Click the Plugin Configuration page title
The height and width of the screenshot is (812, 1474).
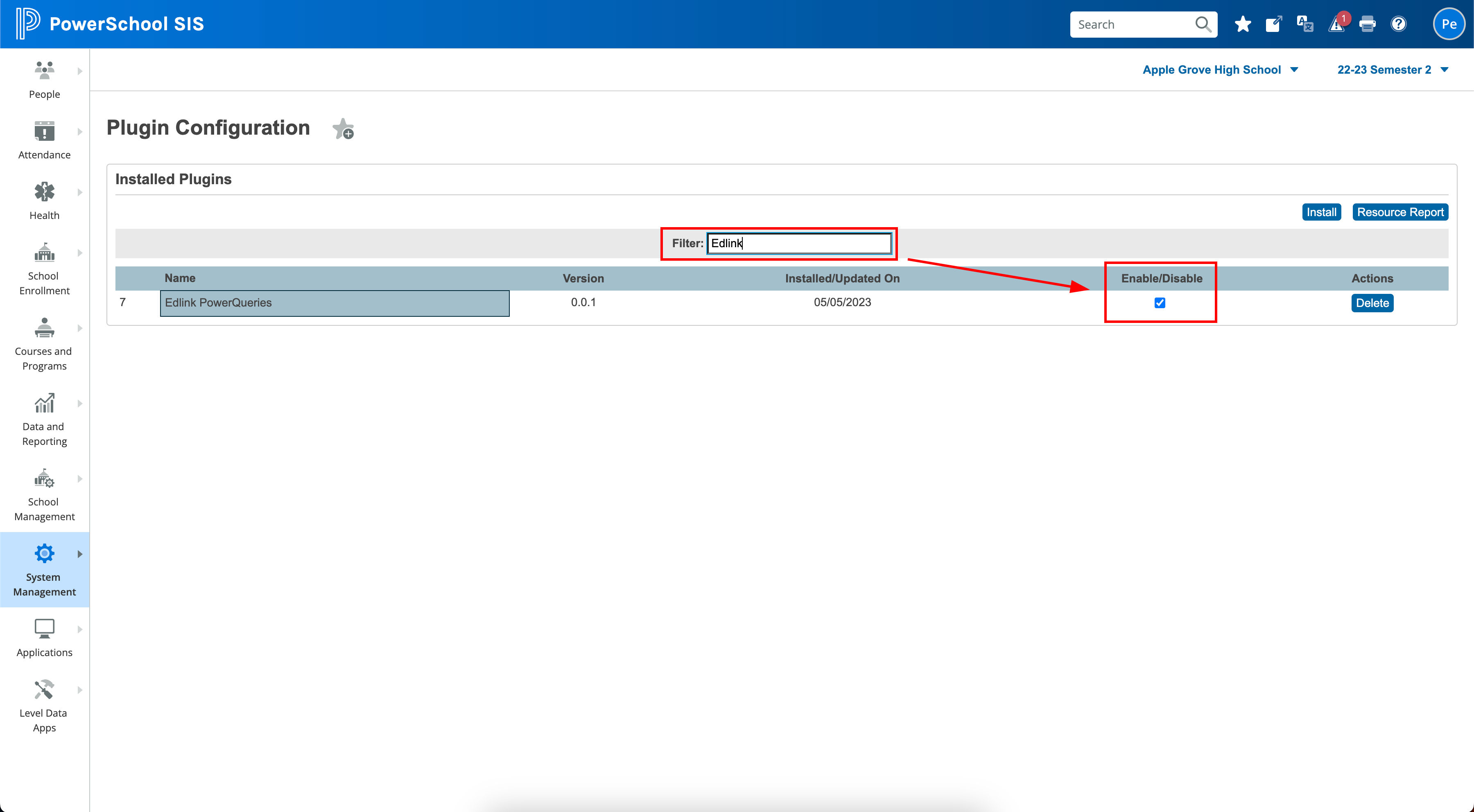(x=208, y=128)
